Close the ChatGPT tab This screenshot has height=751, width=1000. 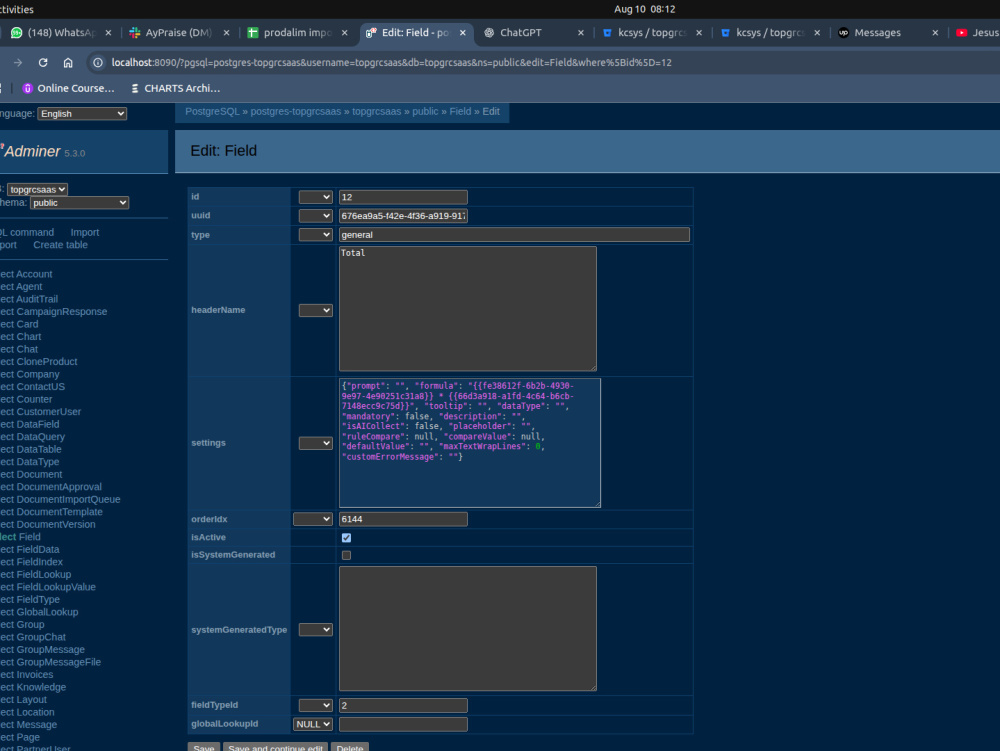tap(580, 33)
